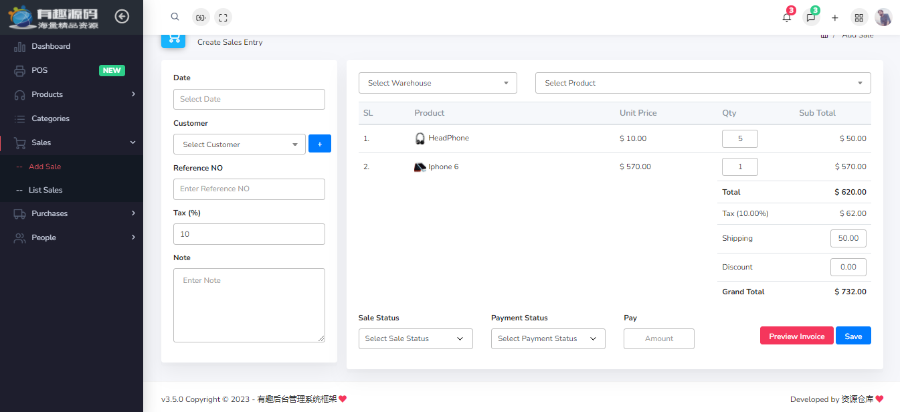900x412 pixels.
Task: Toggle fullscreen mode icon
Action: click(x=223, y=17)
